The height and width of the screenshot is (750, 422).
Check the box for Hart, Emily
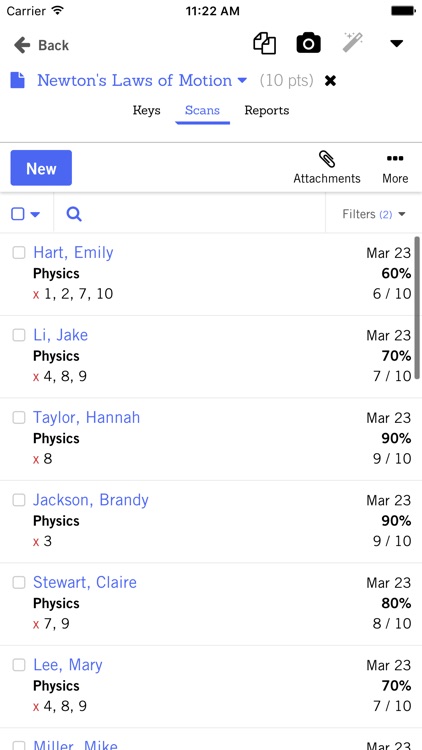pos(19,253)
